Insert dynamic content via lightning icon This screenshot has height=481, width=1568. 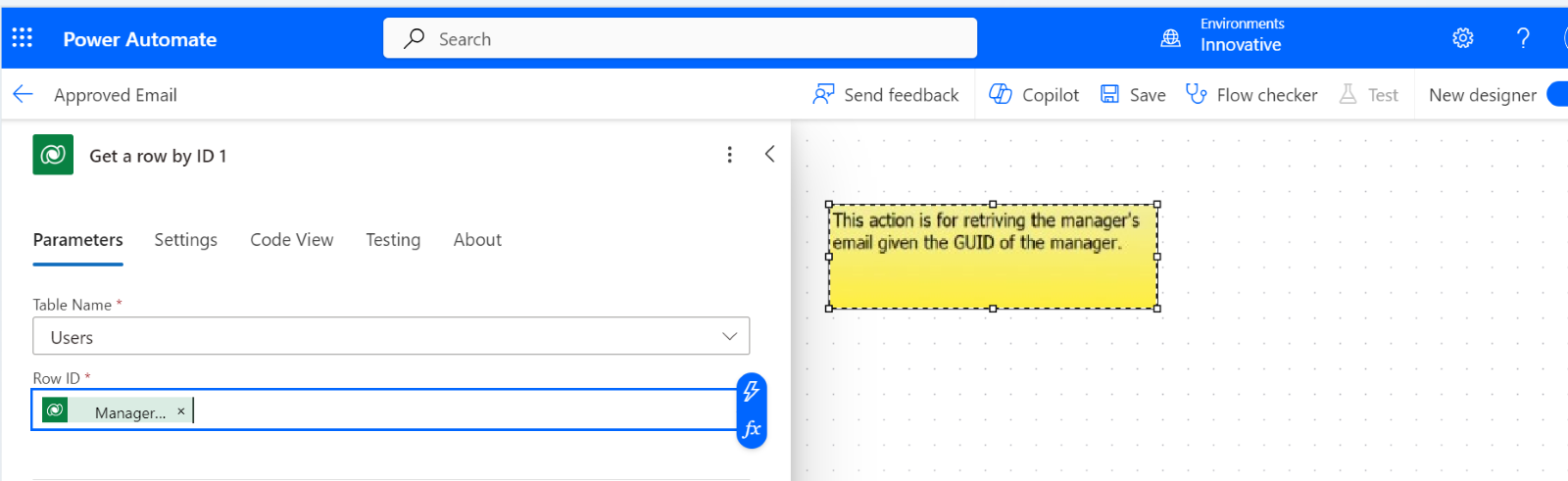[751, 391]
